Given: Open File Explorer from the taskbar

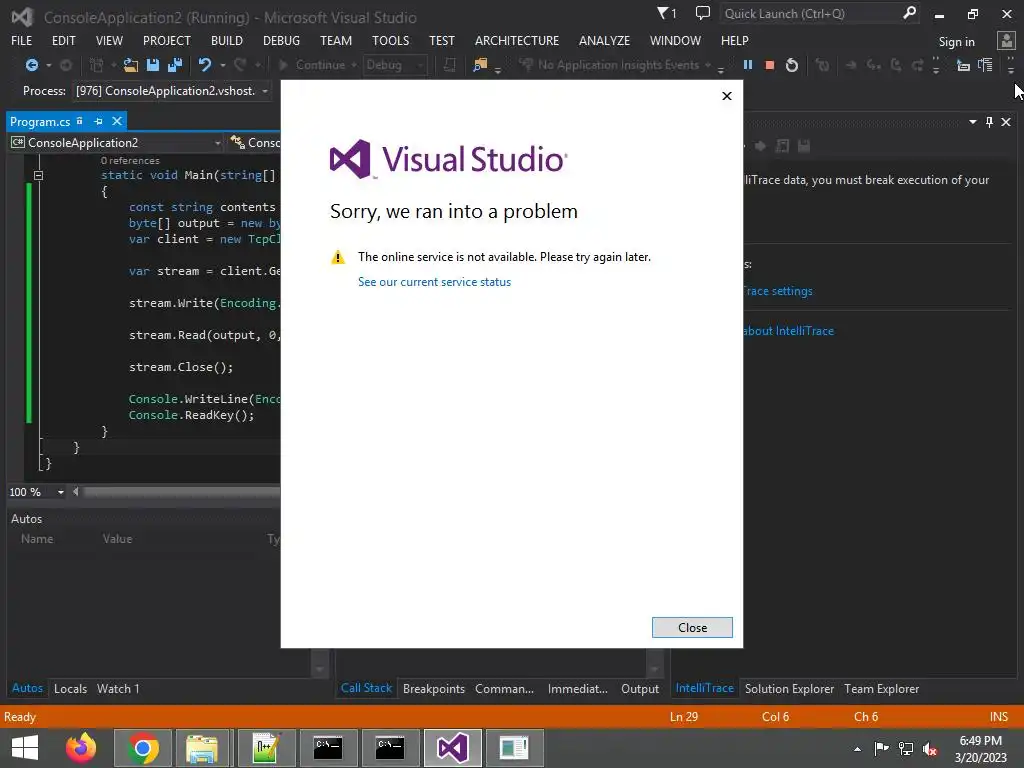Looking at the screenshot, I should 202,748.
